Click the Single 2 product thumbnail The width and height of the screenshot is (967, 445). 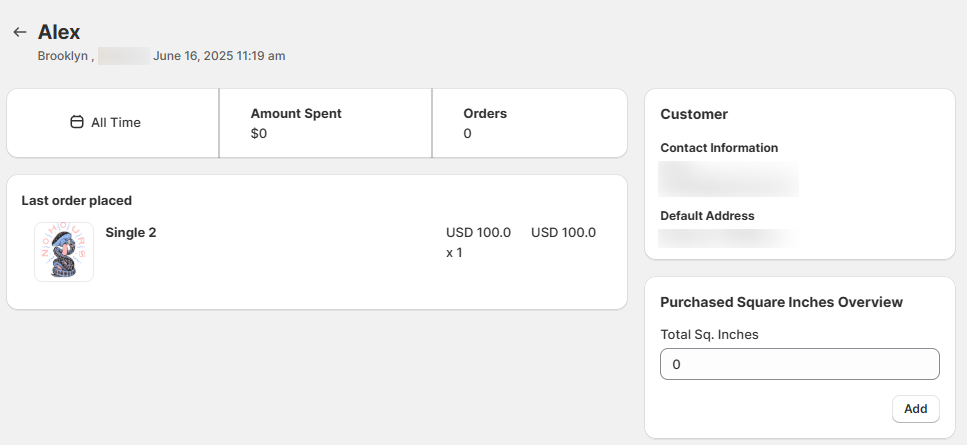point(64,252)
